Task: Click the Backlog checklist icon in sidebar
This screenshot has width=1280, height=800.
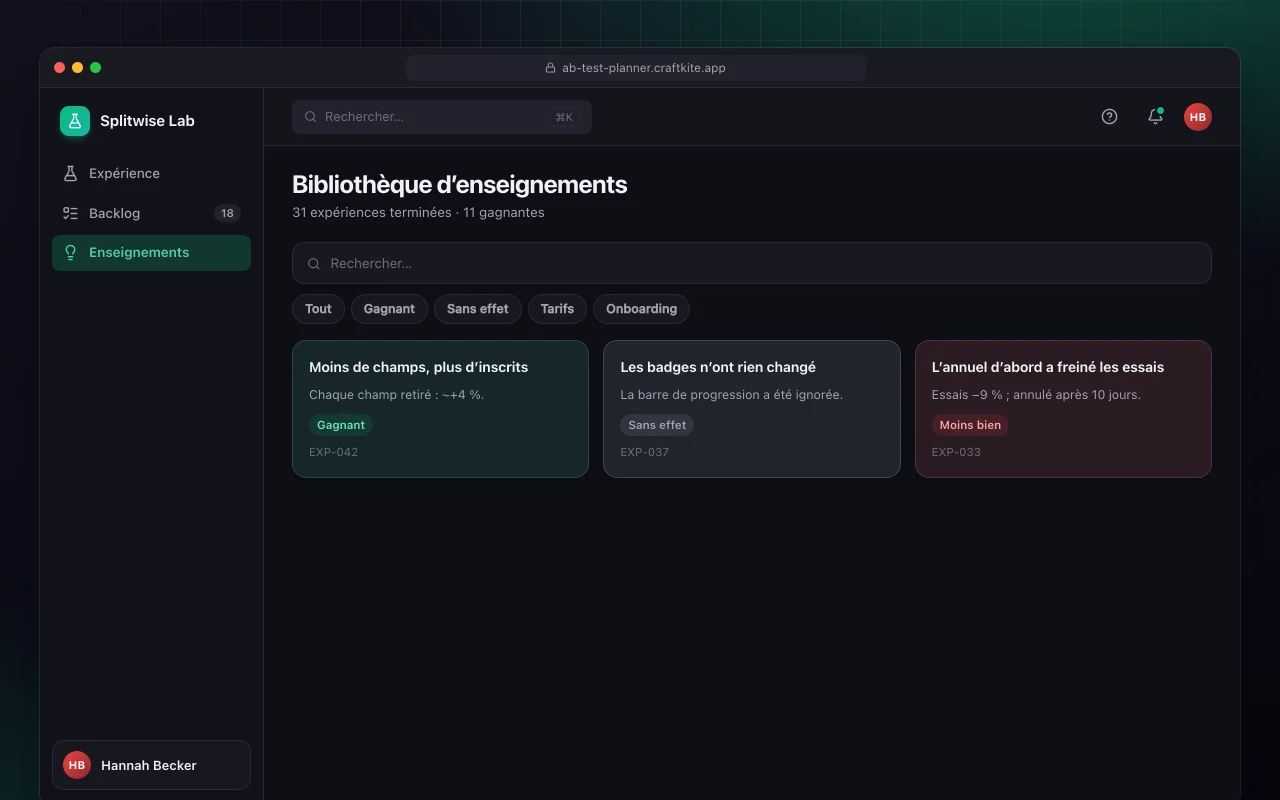Action: 70,213
